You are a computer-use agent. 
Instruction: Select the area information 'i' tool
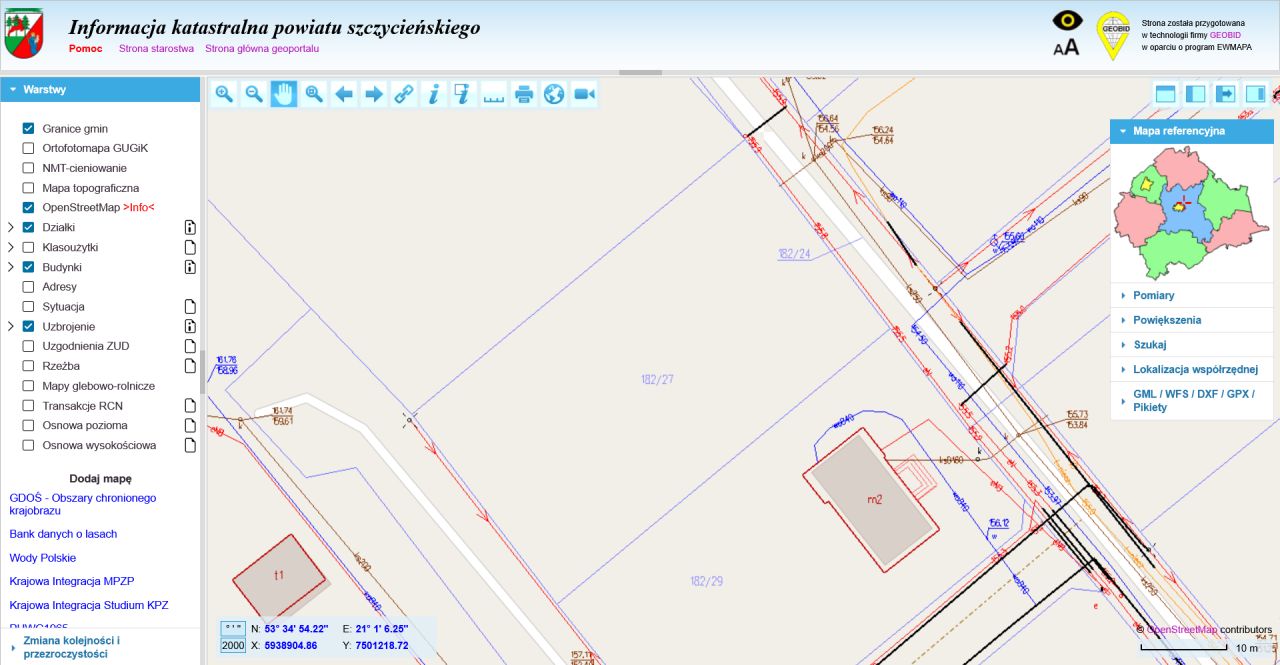[463, 94]
